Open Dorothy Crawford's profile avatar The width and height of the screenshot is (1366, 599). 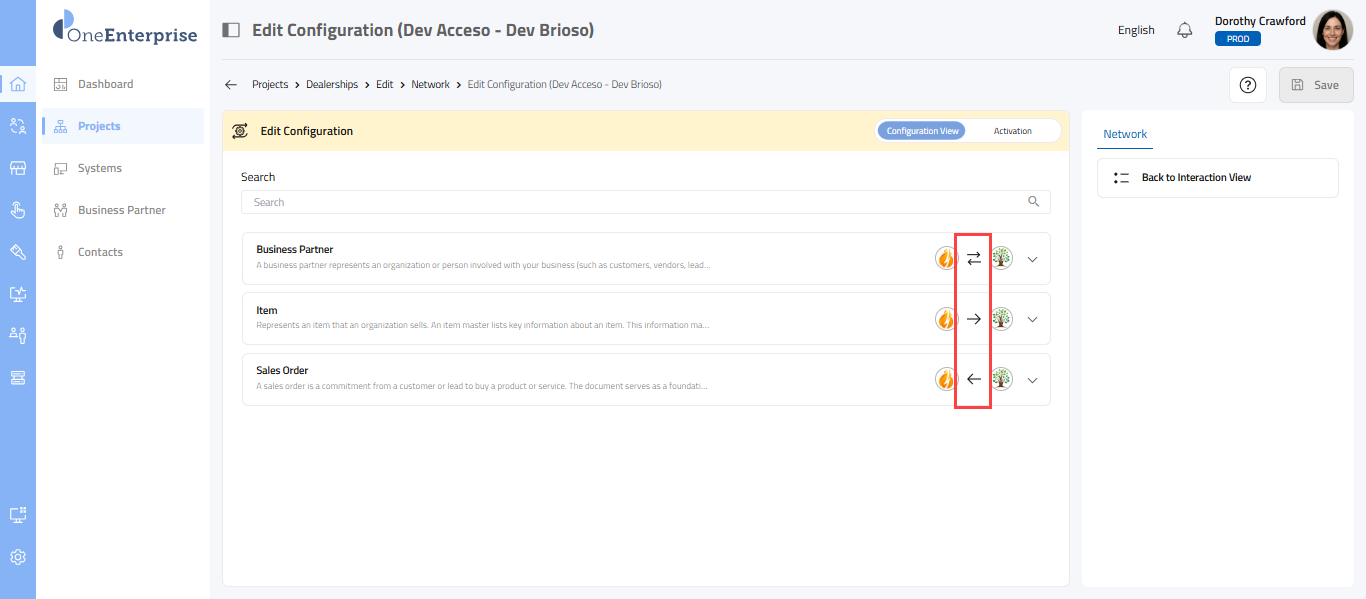[1332, 30]
